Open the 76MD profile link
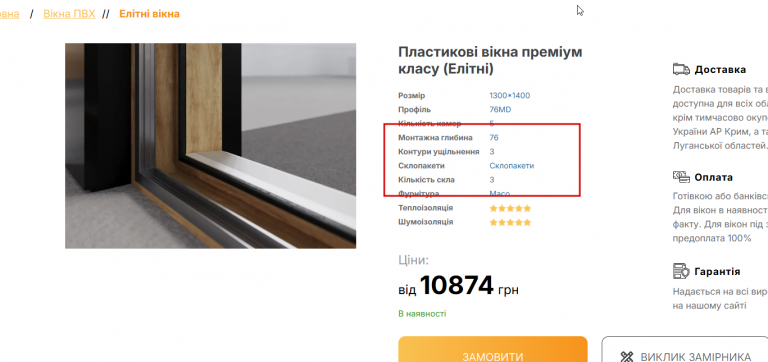Screen dimensions: 768x362 click(500, 110)
